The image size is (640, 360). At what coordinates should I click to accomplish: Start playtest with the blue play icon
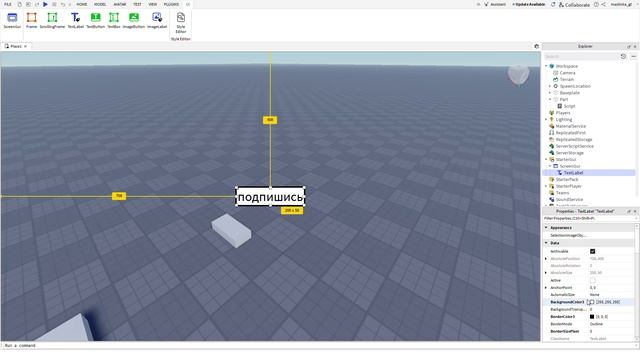pos(45,4)
